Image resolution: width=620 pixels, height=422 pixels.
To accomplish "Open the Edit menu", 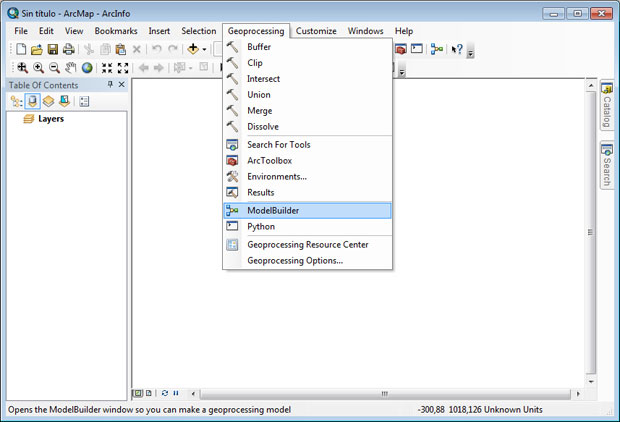I will [x=46, y=31].
